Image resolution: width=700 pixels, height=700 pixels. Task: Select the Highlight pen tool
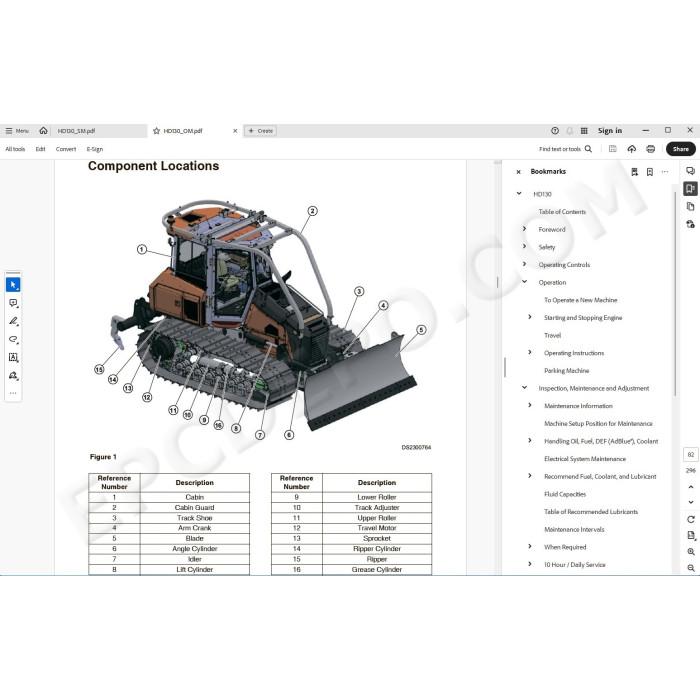[13, 321]
